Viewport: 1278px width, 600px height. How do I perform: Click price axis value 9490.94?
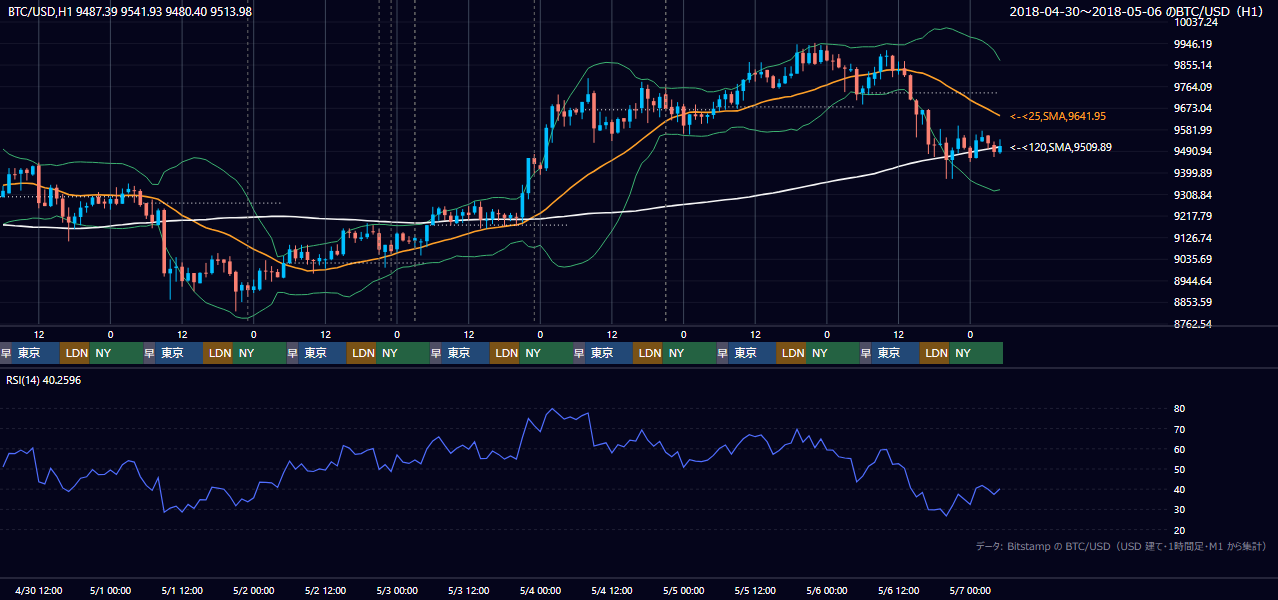click(1193, 151)
